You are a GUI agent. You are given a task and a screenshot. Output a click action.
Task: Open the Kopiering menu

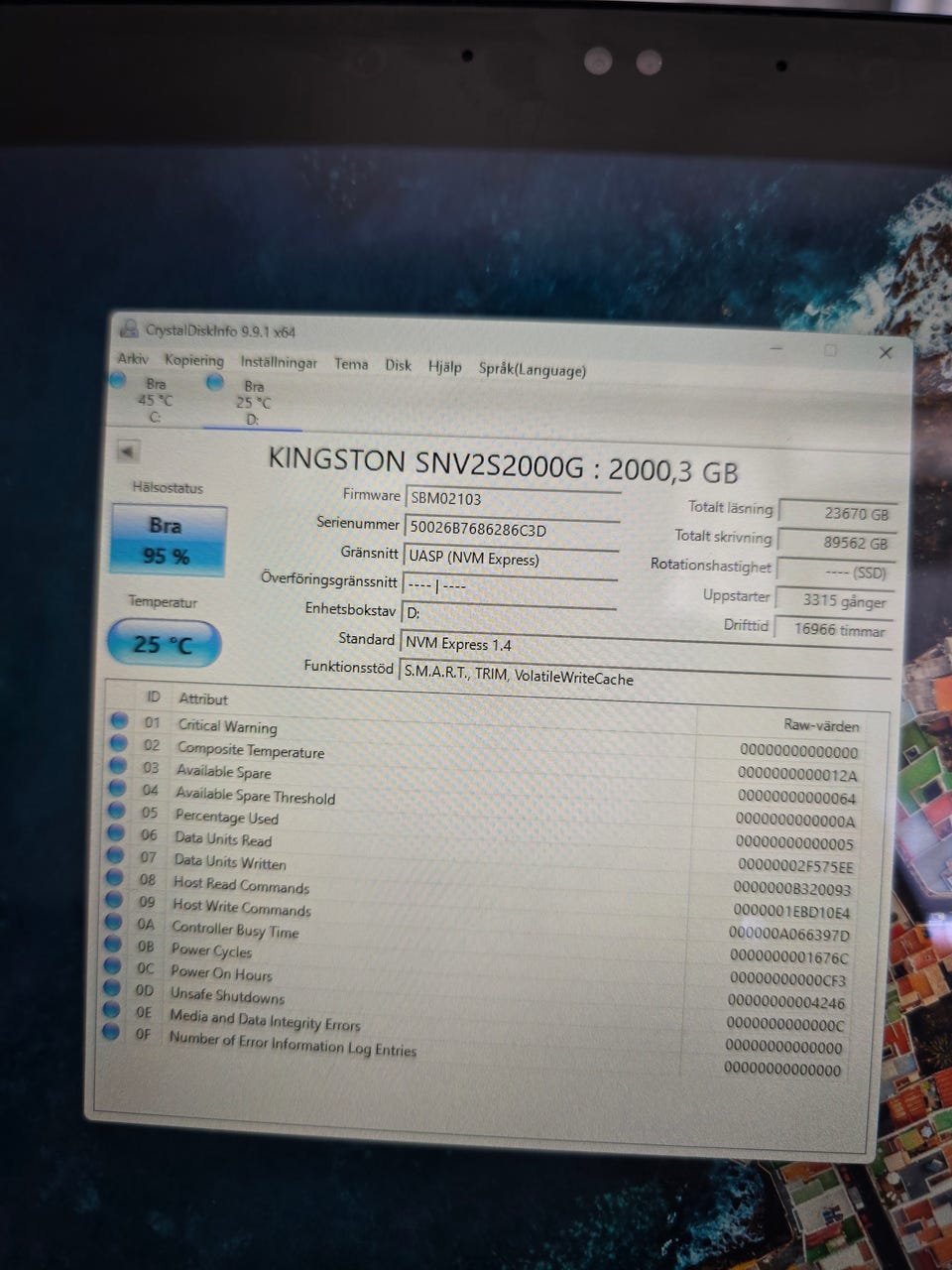click(194, 360)
